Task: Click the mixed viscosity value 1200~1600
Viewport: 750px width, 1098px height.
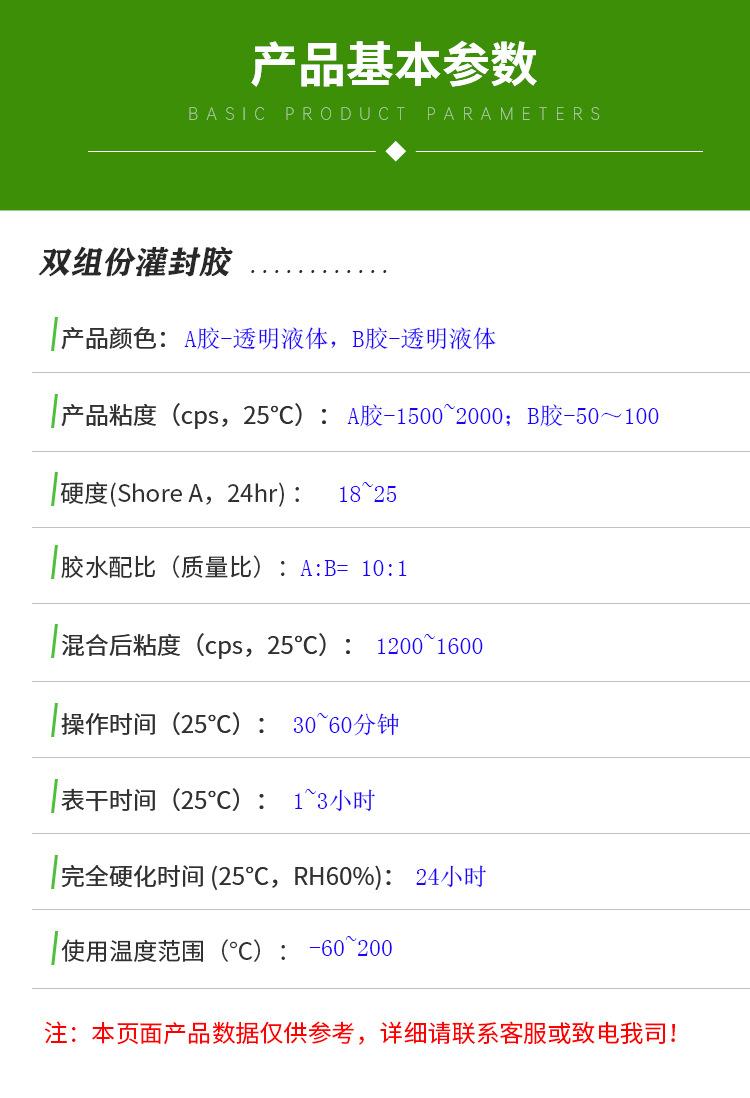Action: pyautogui.click(x=429, y=646)
